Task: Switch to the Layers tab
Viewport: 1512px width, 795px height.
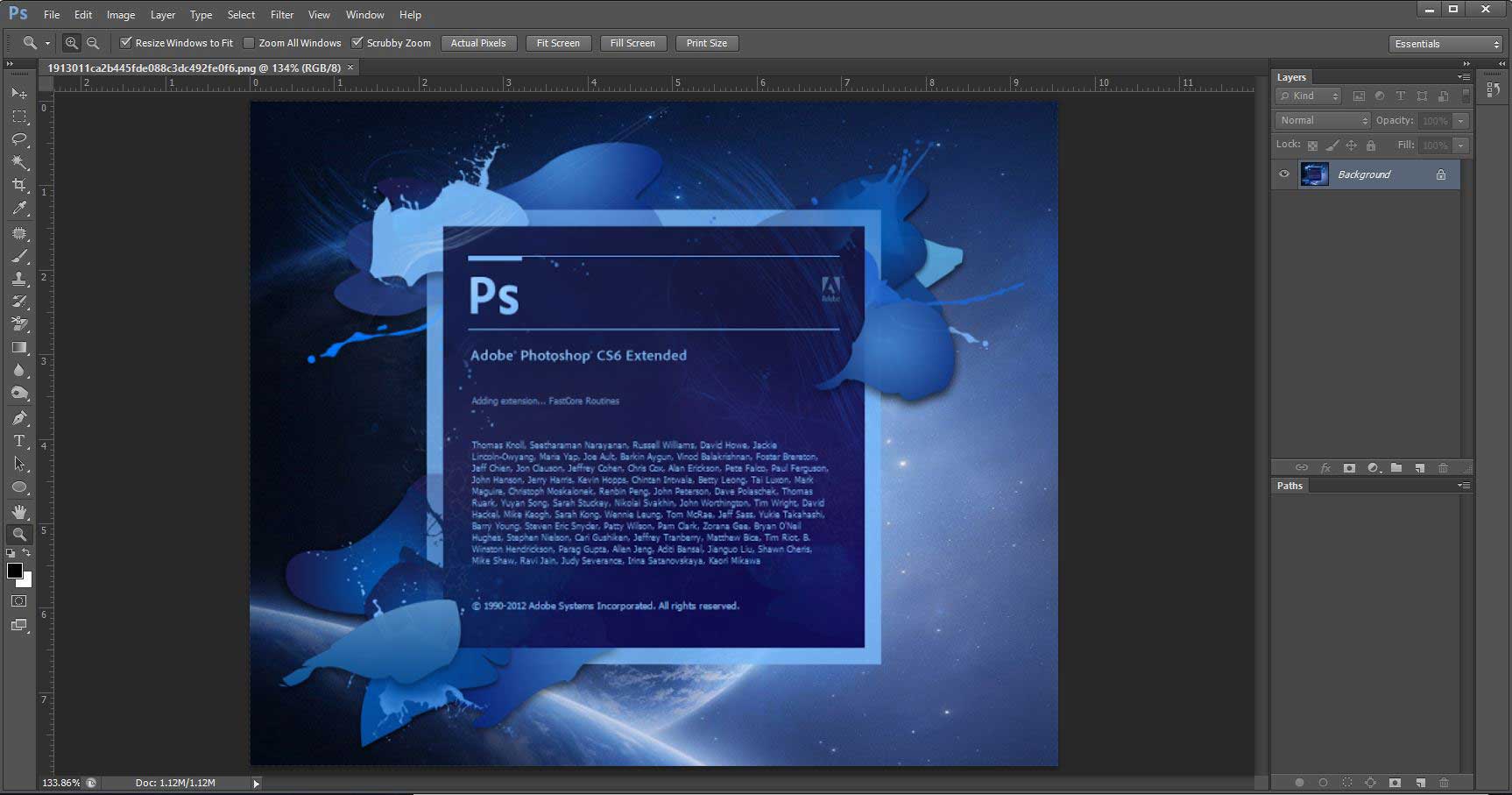Action: tap(1291, 77)
